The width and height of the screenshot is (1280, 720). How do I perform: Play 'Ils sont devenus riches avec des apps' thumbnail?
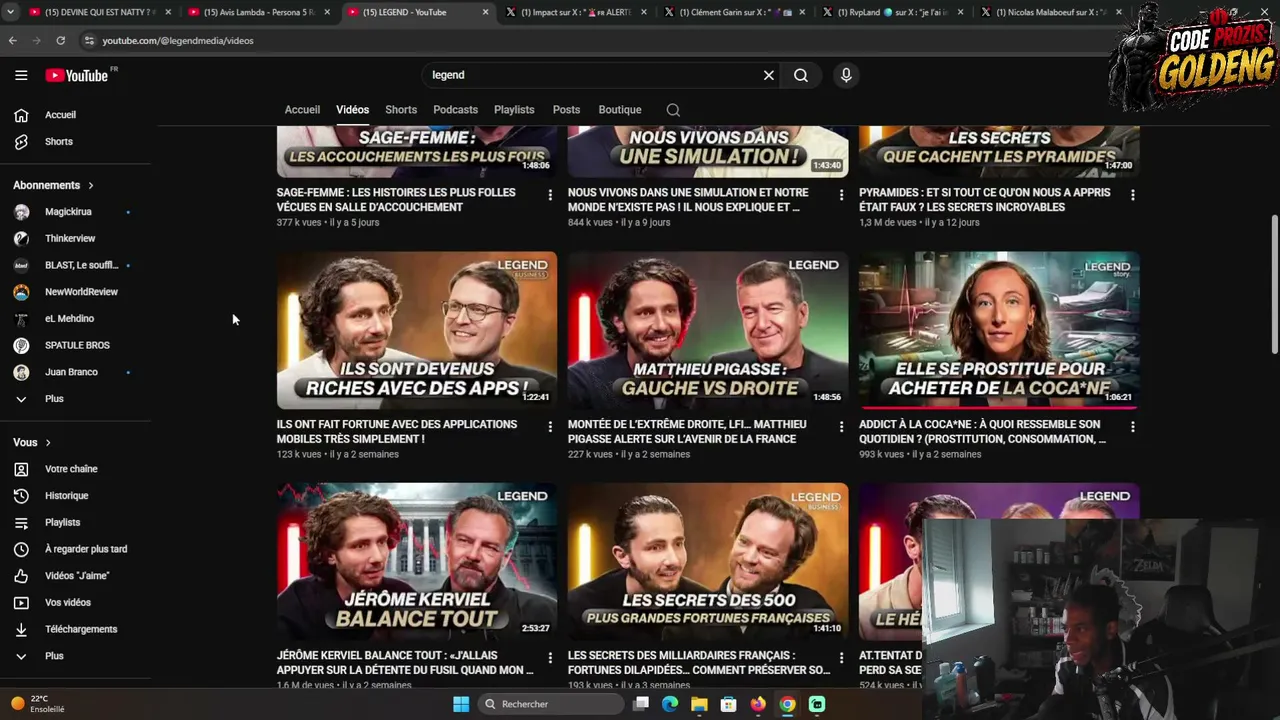pos(417,331)
